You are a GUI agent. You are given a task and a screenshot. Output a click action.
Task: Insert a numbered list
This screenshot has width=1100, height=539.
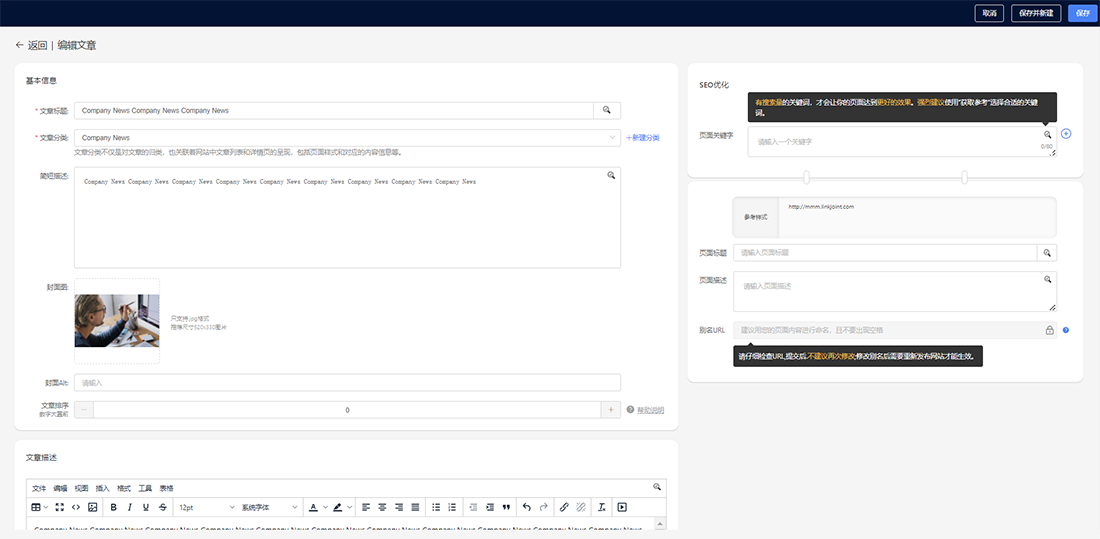point(452,507)
